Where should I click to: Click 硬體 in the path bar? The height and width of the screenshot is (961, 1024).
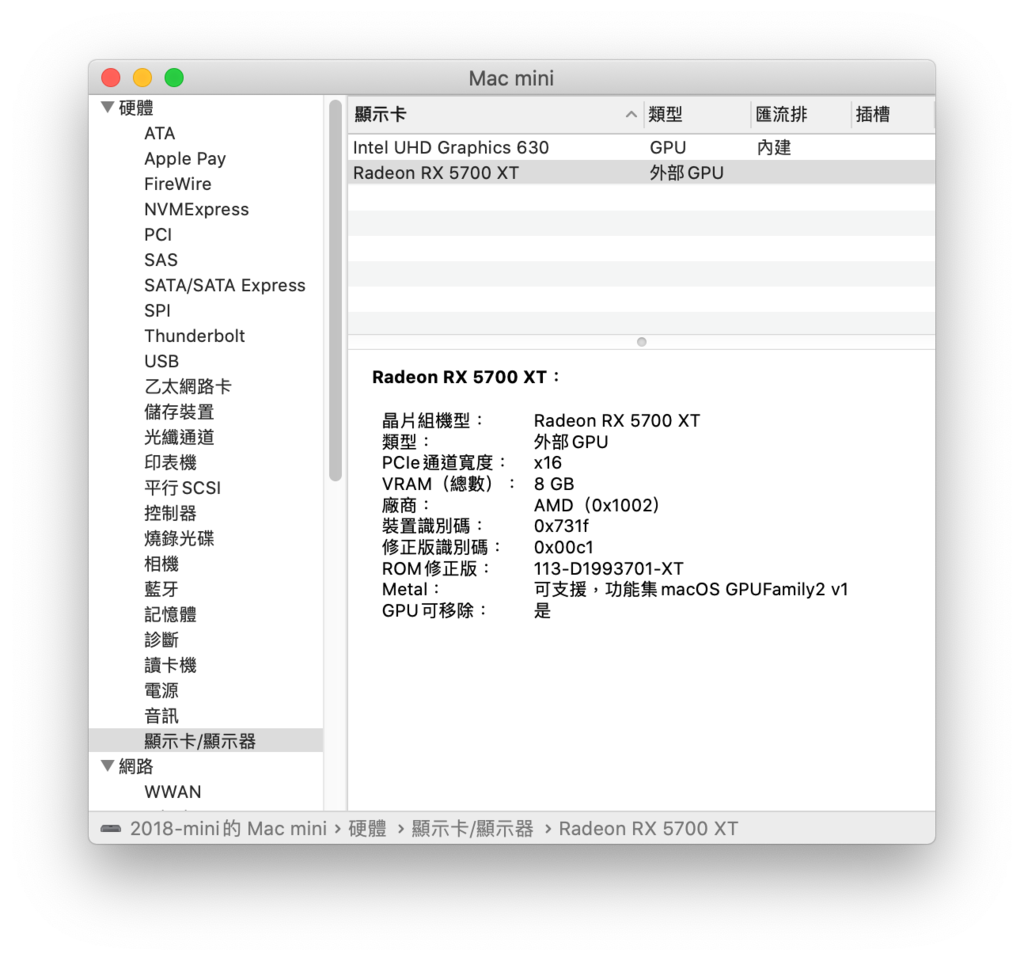pyautogui.click(x=367, y=828)
